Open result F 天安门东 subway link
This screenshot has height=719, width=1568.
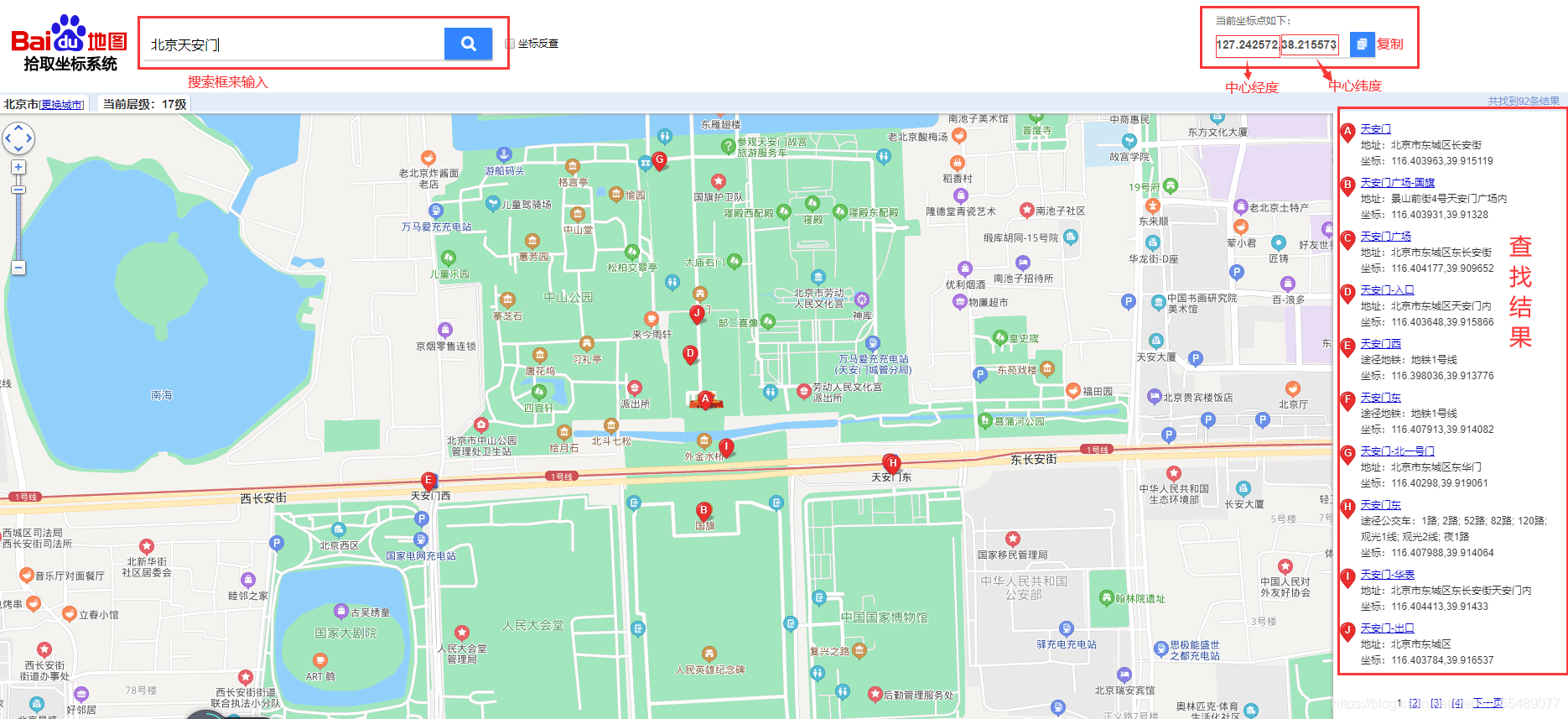click(x=1380, y=397)
